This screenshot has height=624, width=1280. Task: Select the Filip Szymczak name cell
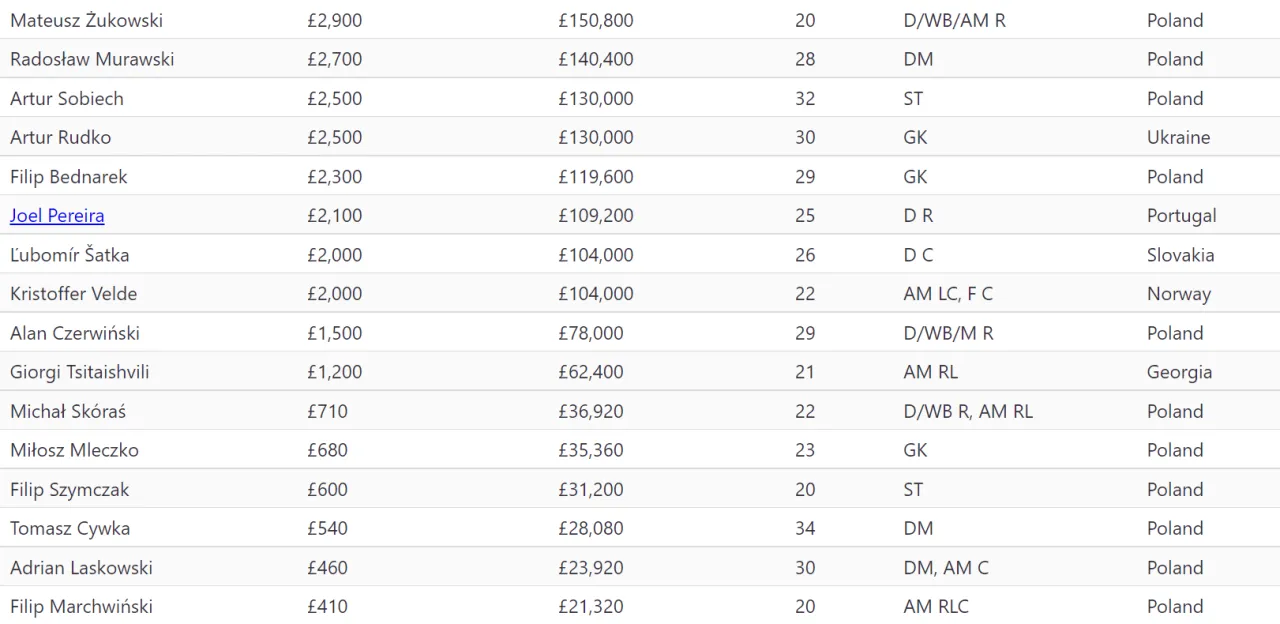pyautogui.click(x=70, y=489)
